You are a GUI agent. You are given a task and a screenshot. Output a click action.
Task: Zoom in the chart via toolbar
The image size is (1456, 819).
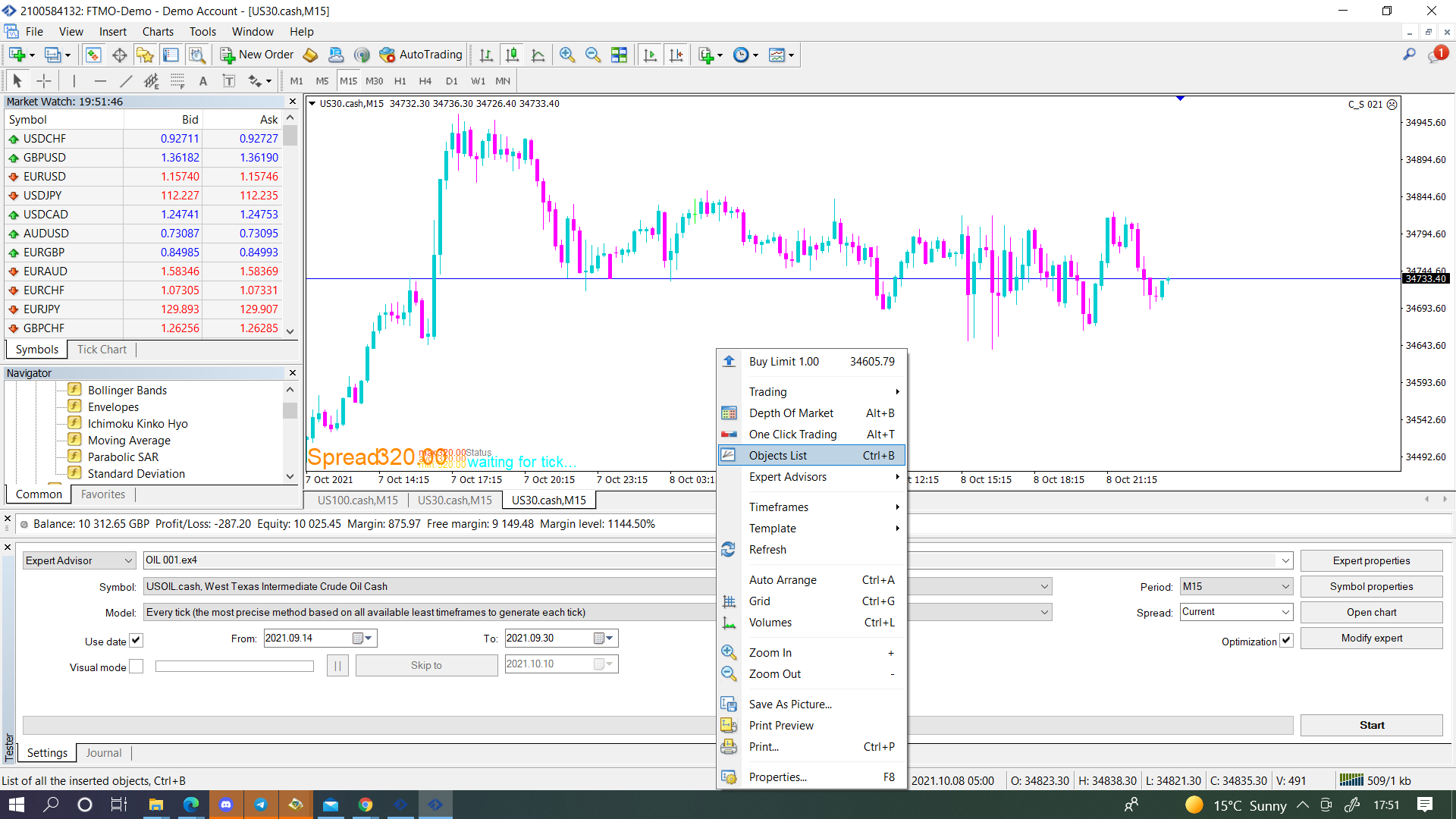[566, 55]
